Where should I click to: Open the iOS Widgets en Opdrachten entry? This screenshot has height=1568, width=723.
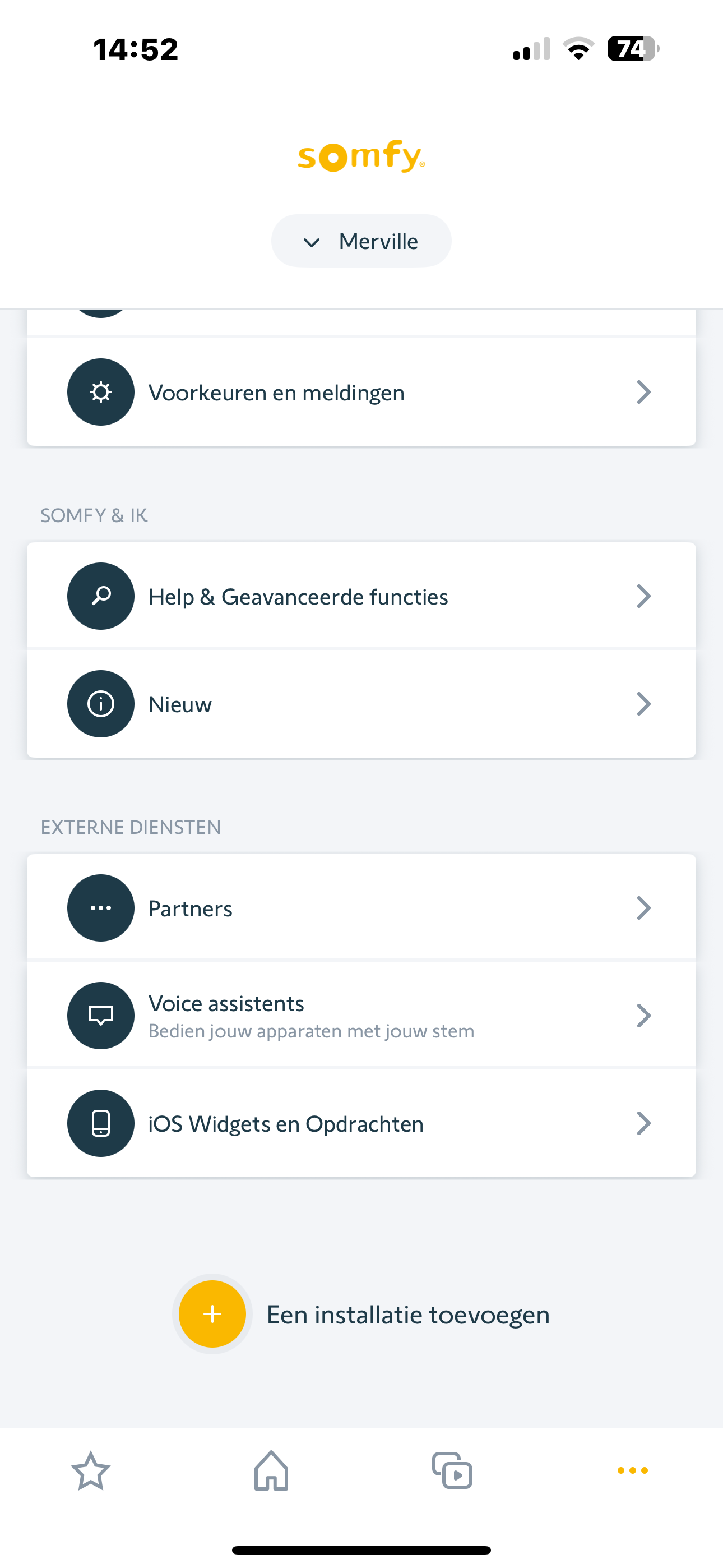coord(286,1124)
